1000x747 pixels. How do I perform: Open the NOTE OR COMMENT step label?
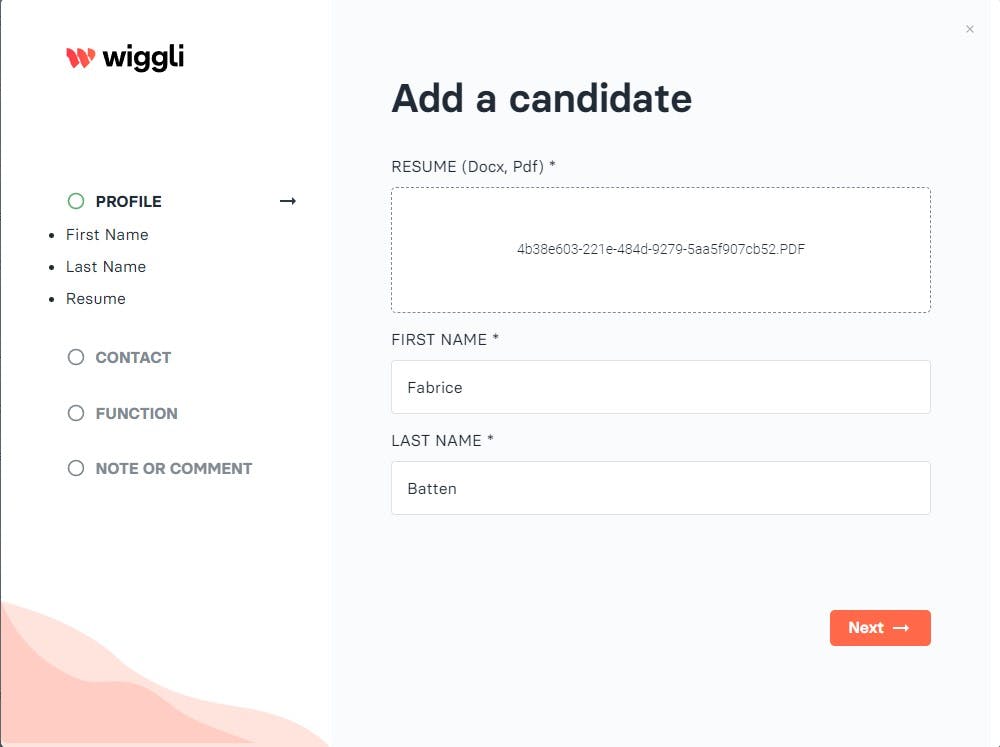[174, 468]
